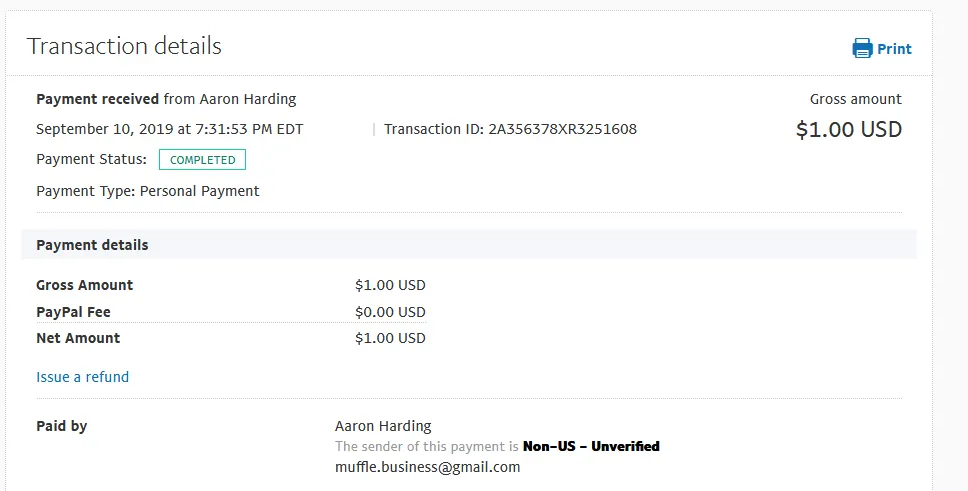The image size is (968, 491).
Task: Click the Print link text
Action: point(894,49)
